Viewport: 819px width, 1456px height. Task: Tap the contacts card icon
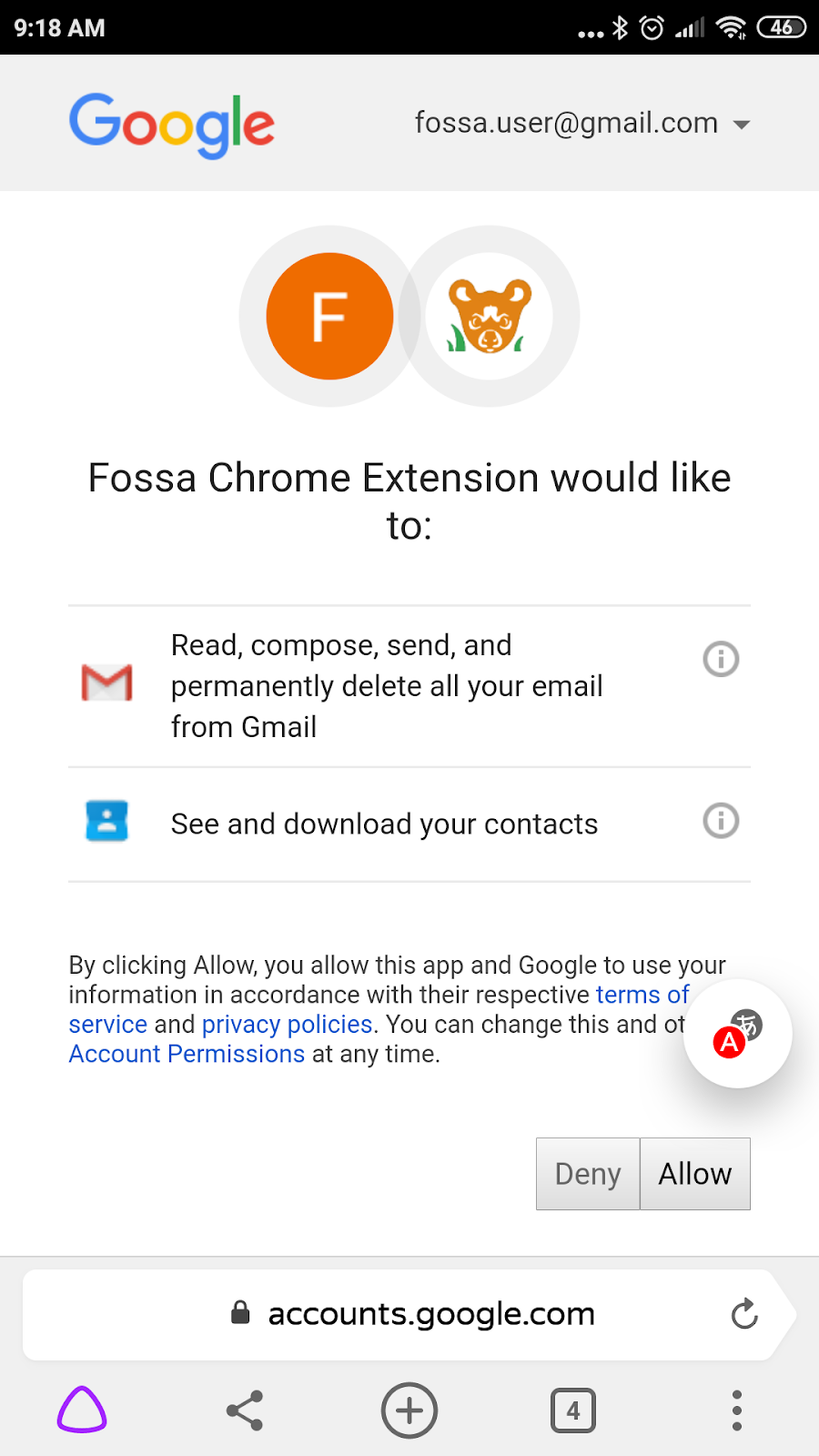pyautogui.click(x=106, y=821)
